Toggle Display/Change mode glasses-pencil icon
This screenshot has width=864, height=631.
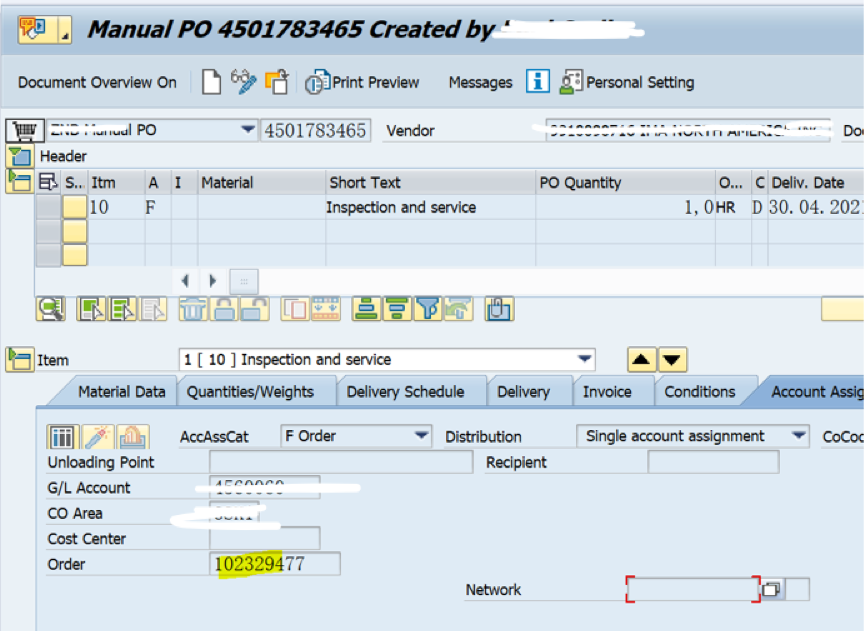pyautogui.click(x=244, y=82)
